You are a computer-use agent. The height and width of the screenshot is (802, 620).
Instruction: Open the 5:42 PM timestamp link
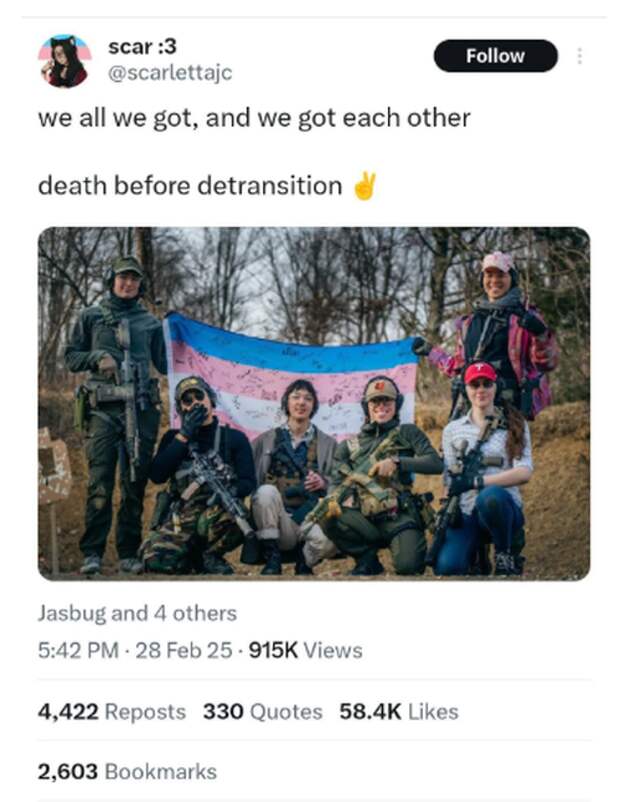pyautogui.click(x=78, y=650)
